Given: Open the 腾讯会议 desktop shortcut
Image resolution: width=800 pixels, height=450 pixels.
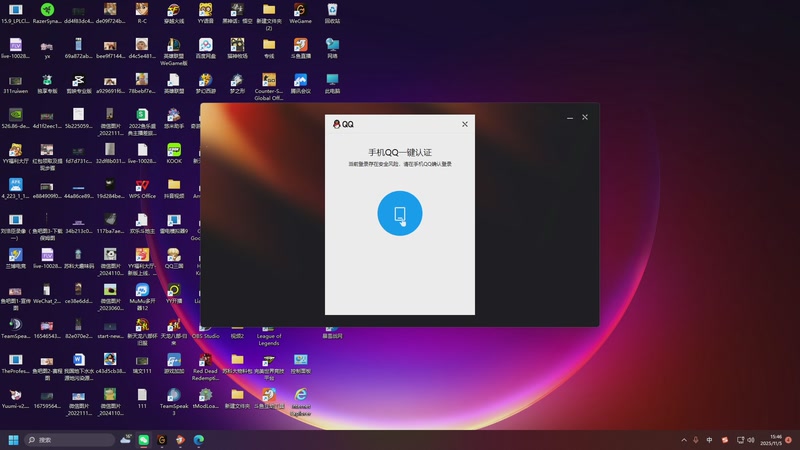Looking at the screenshot, I should pyautogui.click(x=301, y=83).
